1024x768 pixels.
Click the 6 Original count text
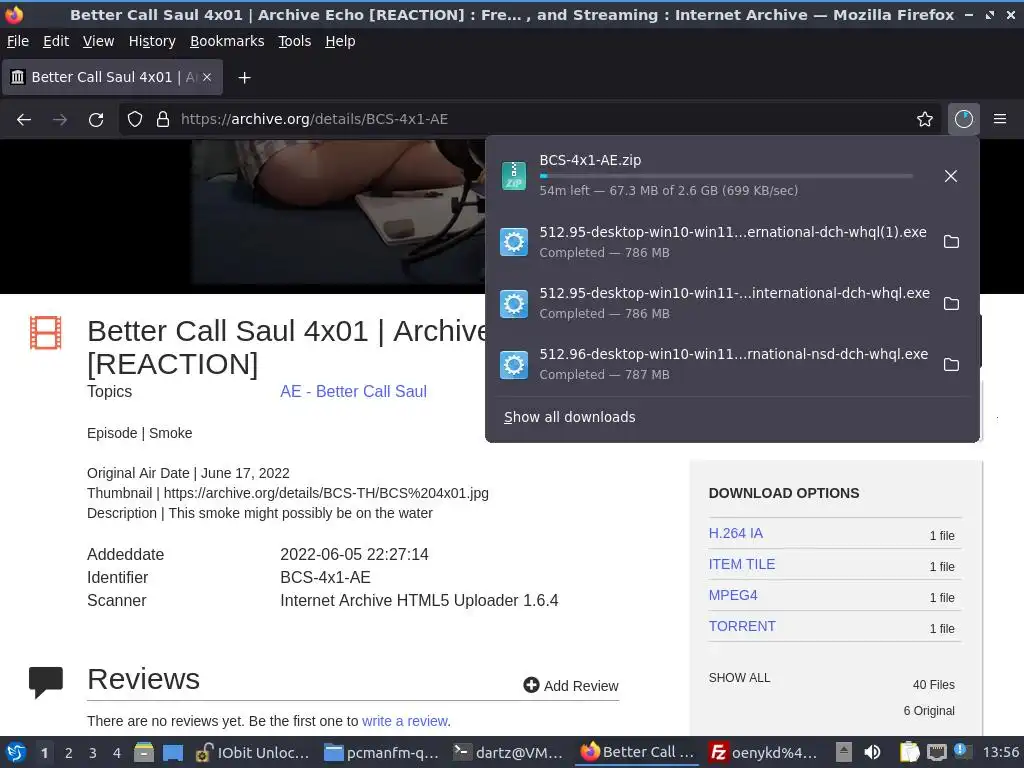[929, 711]
